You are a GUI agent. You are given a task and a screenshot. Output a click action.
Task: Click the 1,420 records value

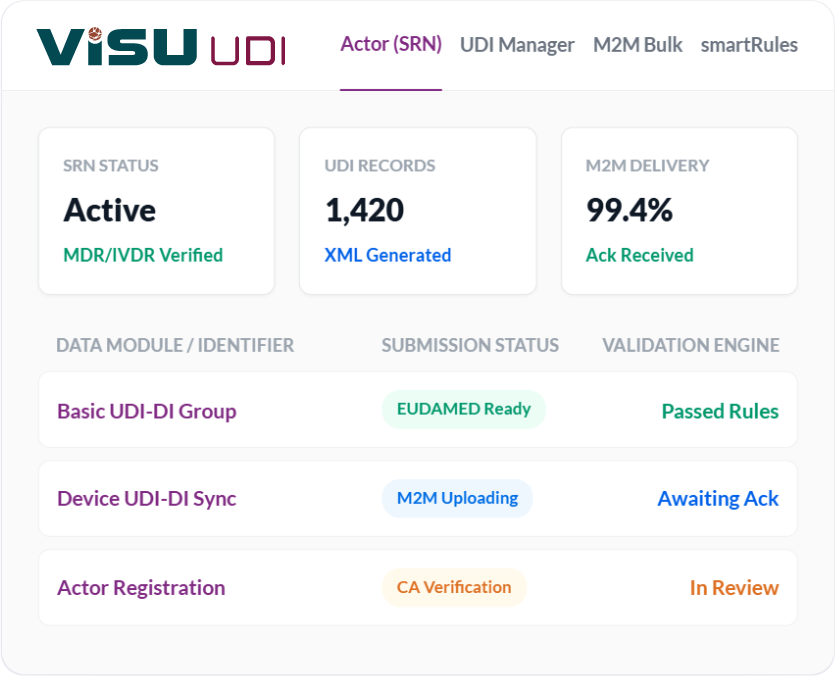click(365, 210)
